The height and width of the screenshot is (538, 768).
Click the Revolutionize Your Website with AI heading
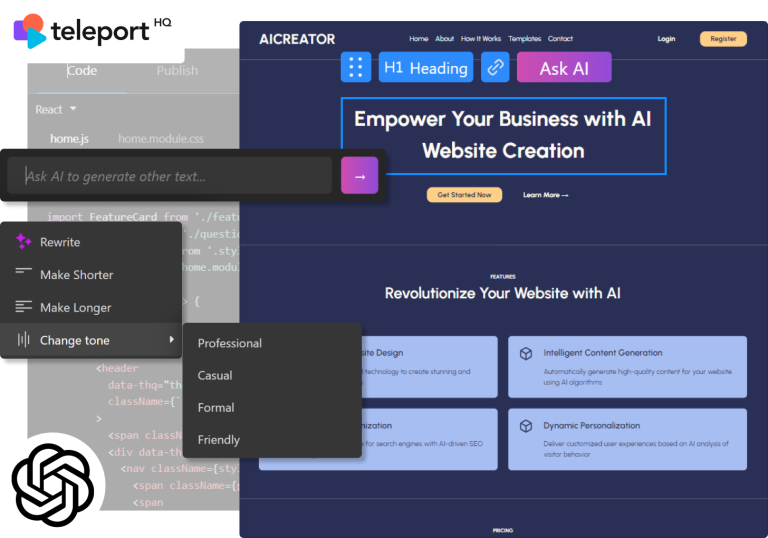click(503, 293)
